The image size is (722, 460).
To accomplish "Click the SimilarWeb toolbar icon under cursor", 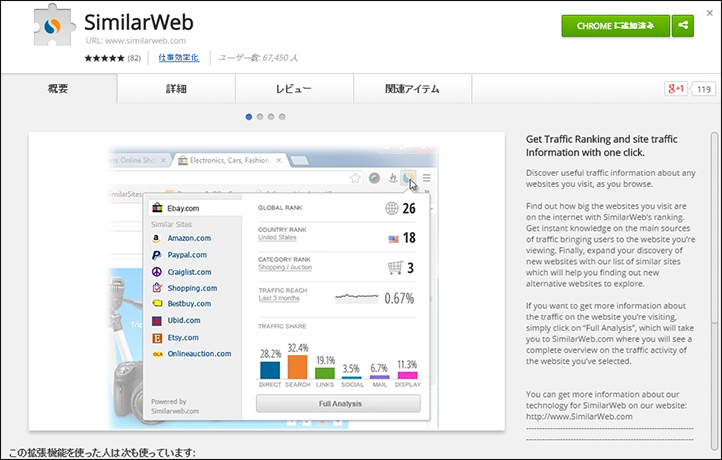I will pyautogui.click(x=408, y=177).
